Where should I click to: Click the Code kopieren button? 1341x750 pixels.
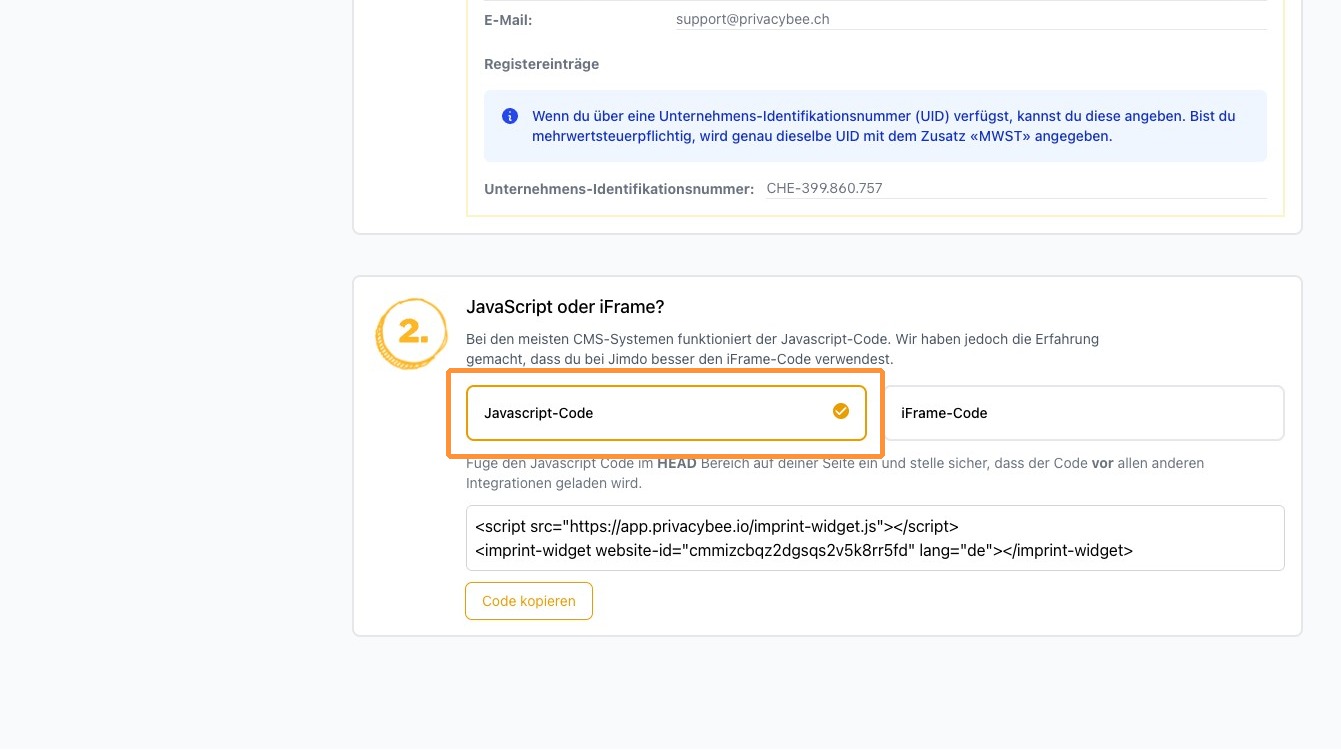coord(529,601)
